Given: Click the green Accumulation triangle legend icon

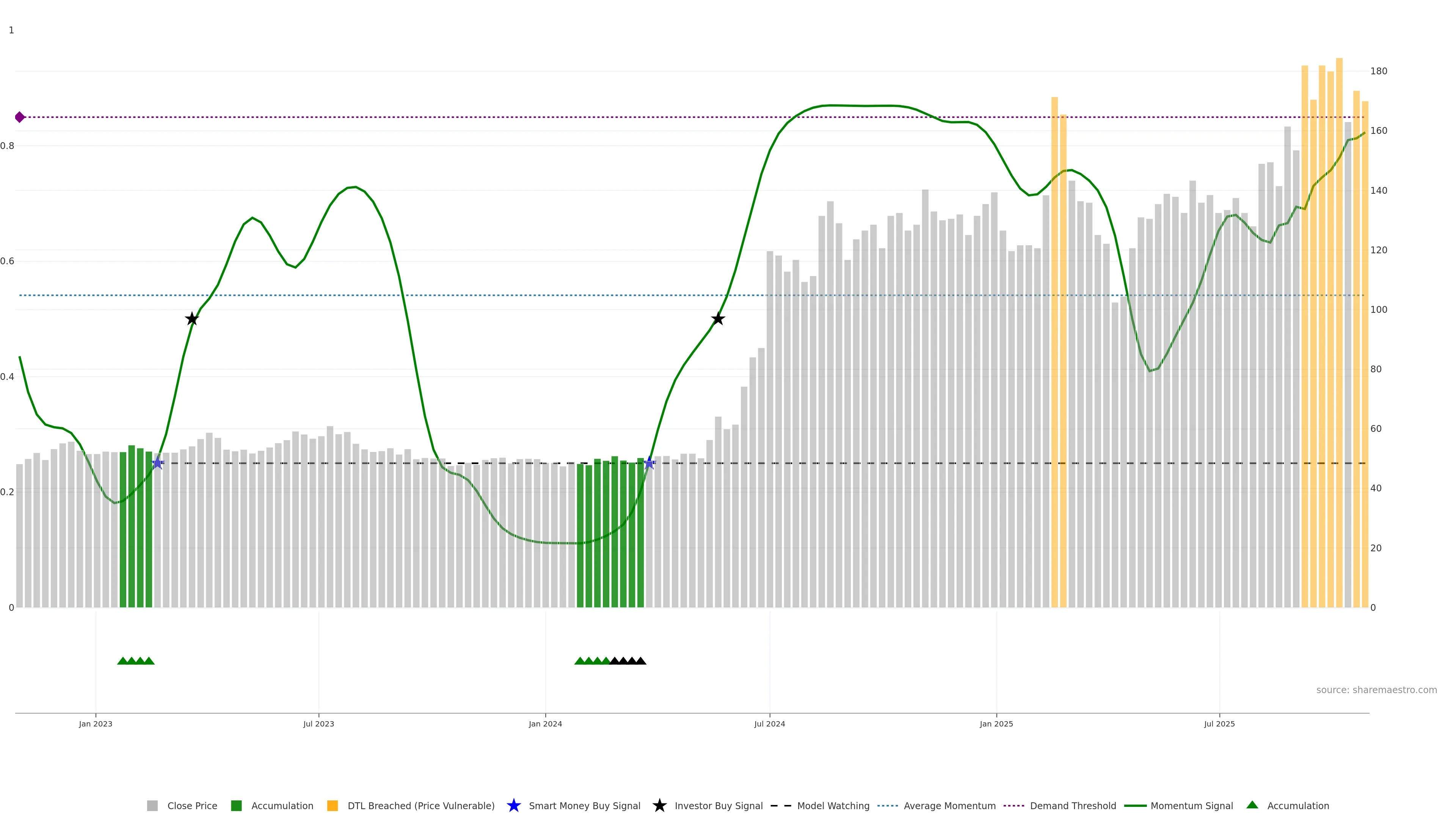Looking at the screenshot, I should coord(1252,805).
